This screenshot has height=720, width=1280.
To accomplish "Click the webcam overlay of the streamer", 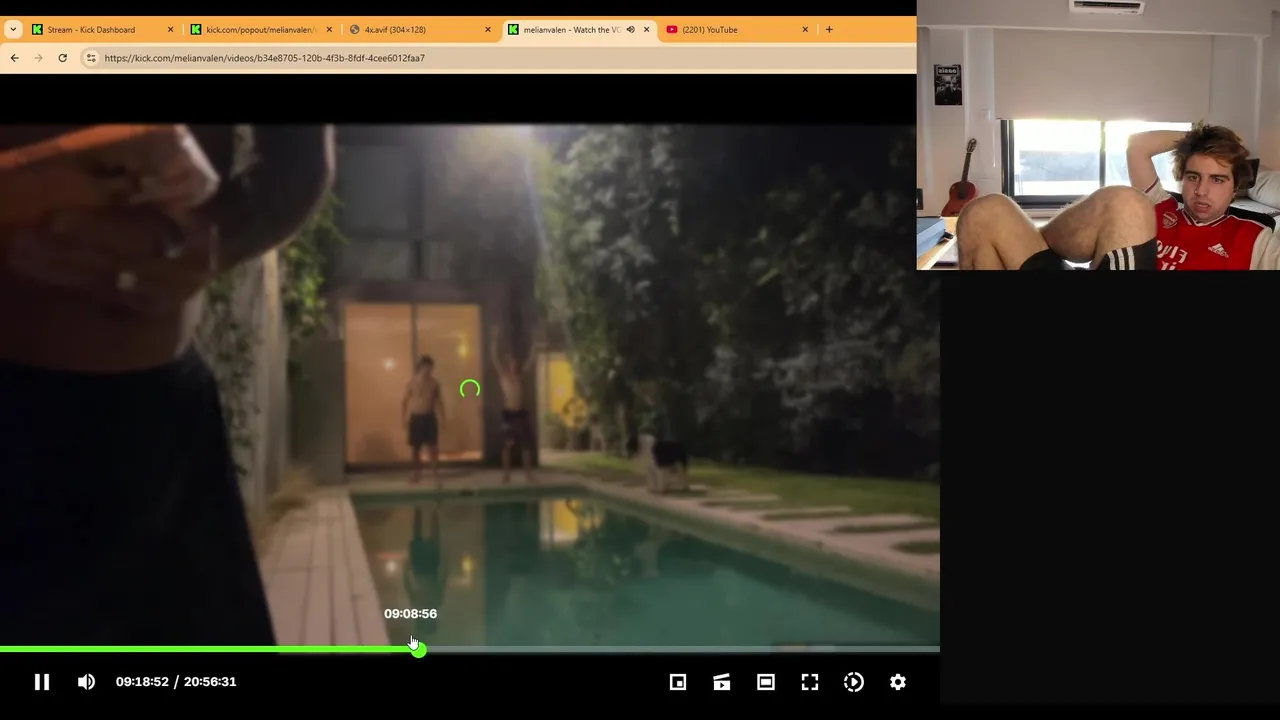I will pyautogui.click(x=1098, y=135).
